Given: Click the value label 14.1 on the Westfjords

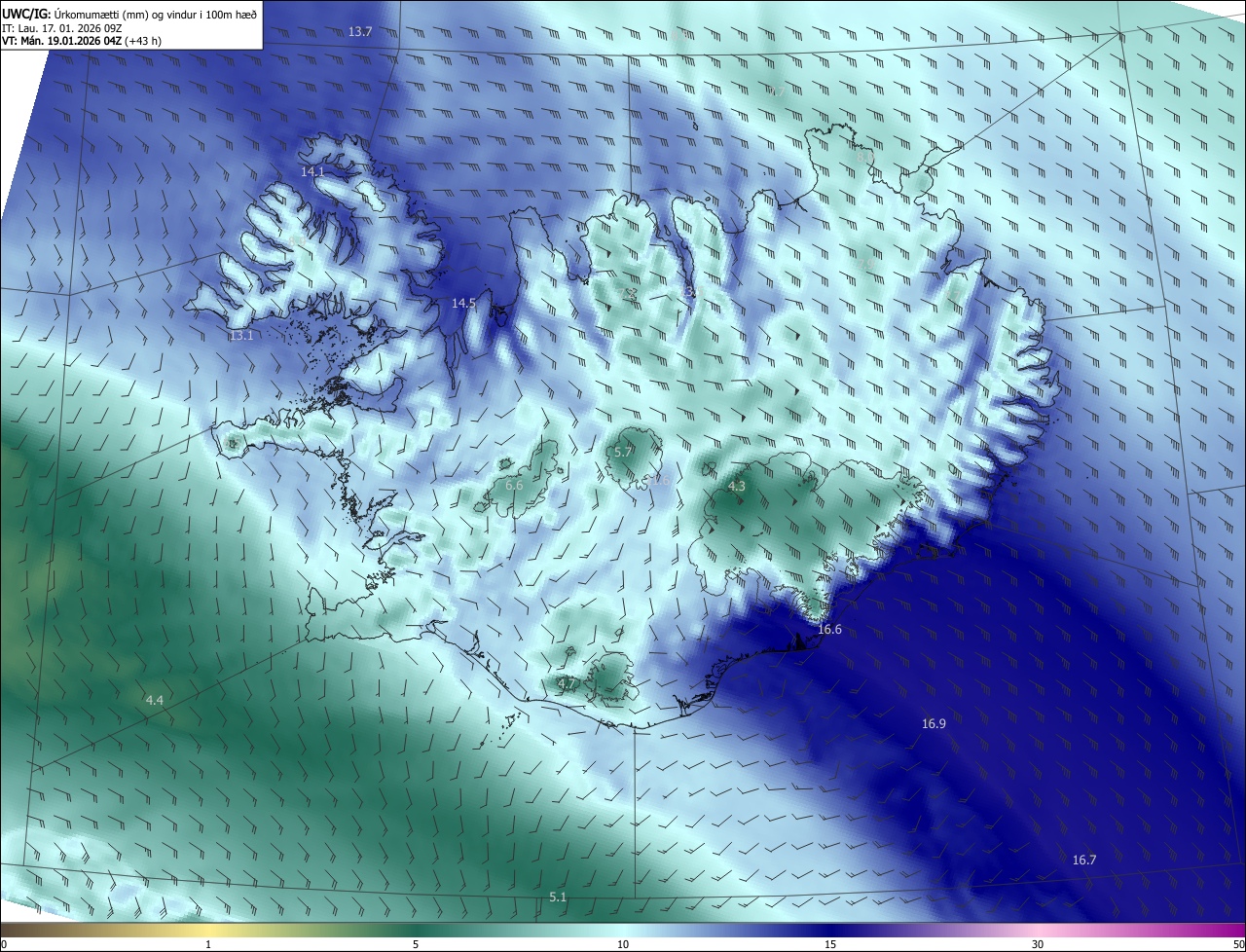Looking at the screenshot, I should (312, 171).
